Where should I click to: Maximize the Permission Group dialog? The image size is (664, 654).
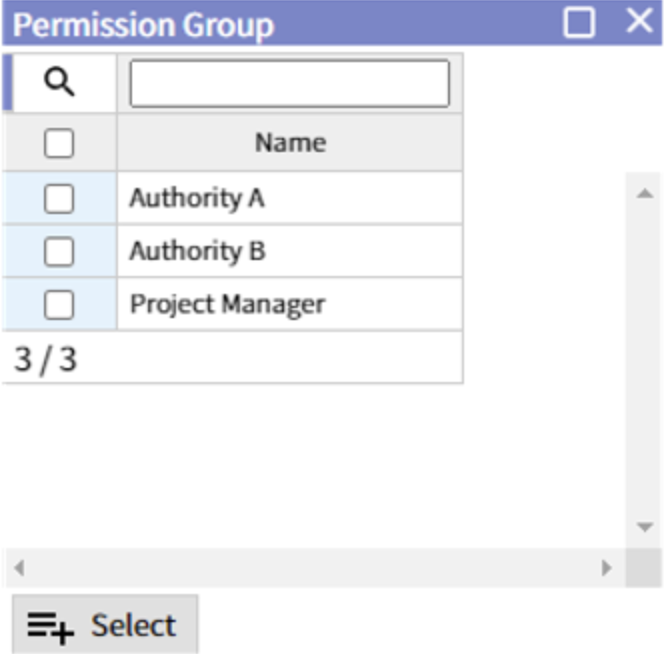pyautogui.click(x=579, y=22)
